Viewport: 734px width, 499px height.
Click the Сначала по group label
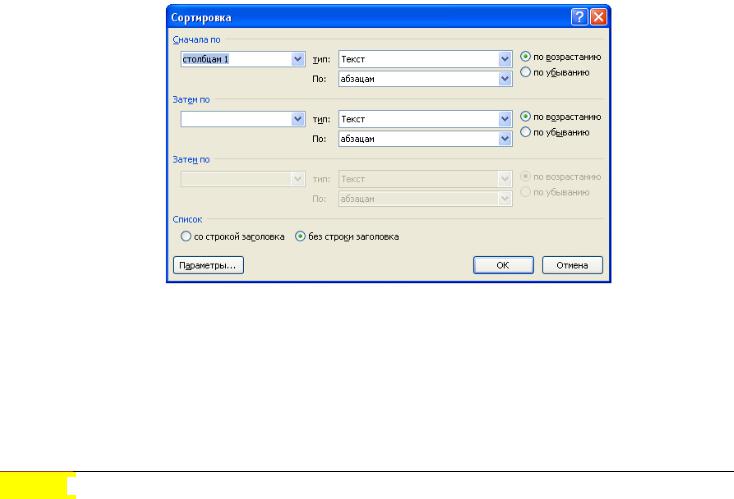[196, 40]
